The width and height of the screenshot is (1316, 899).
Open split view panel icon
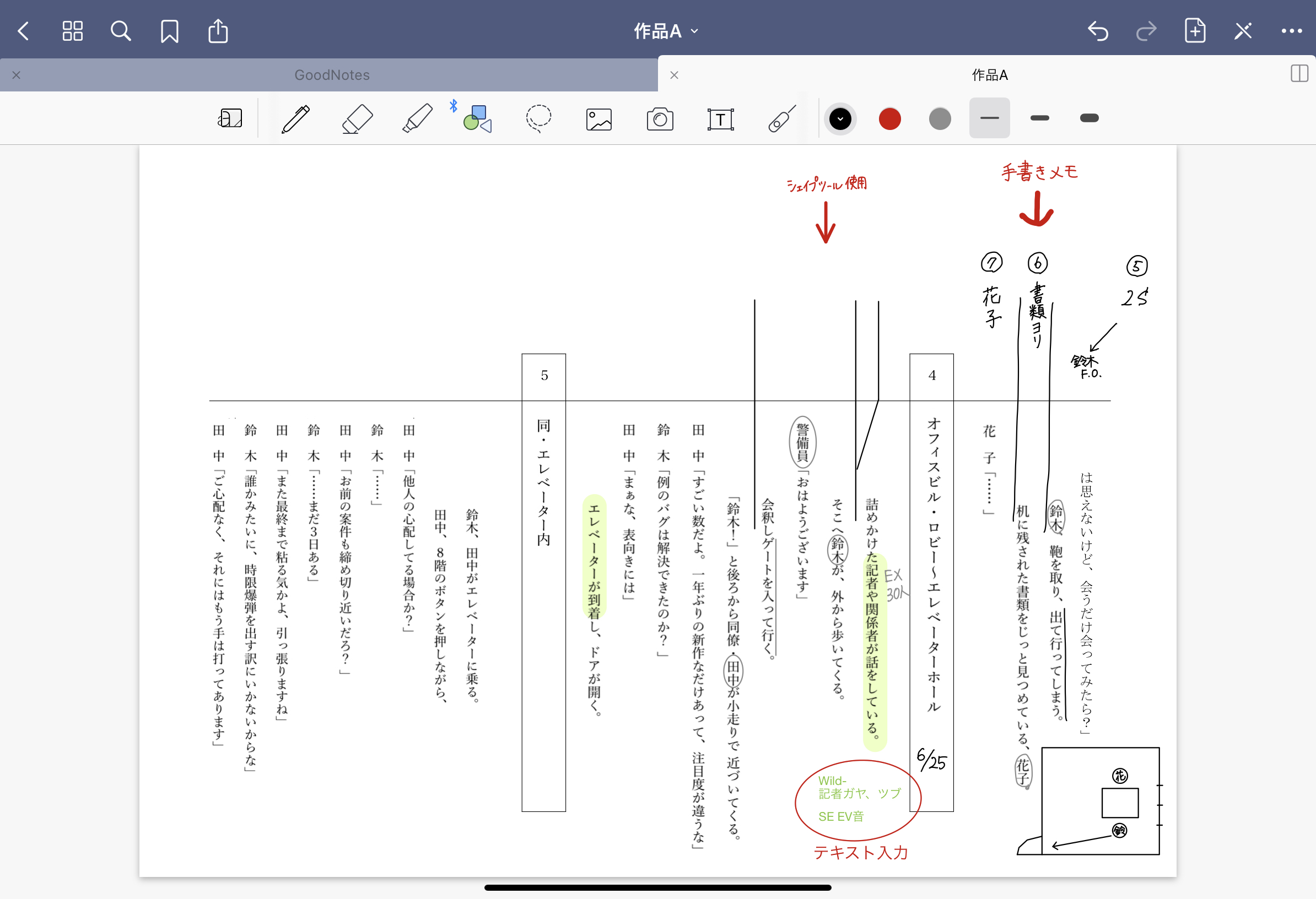point(1299,74)
